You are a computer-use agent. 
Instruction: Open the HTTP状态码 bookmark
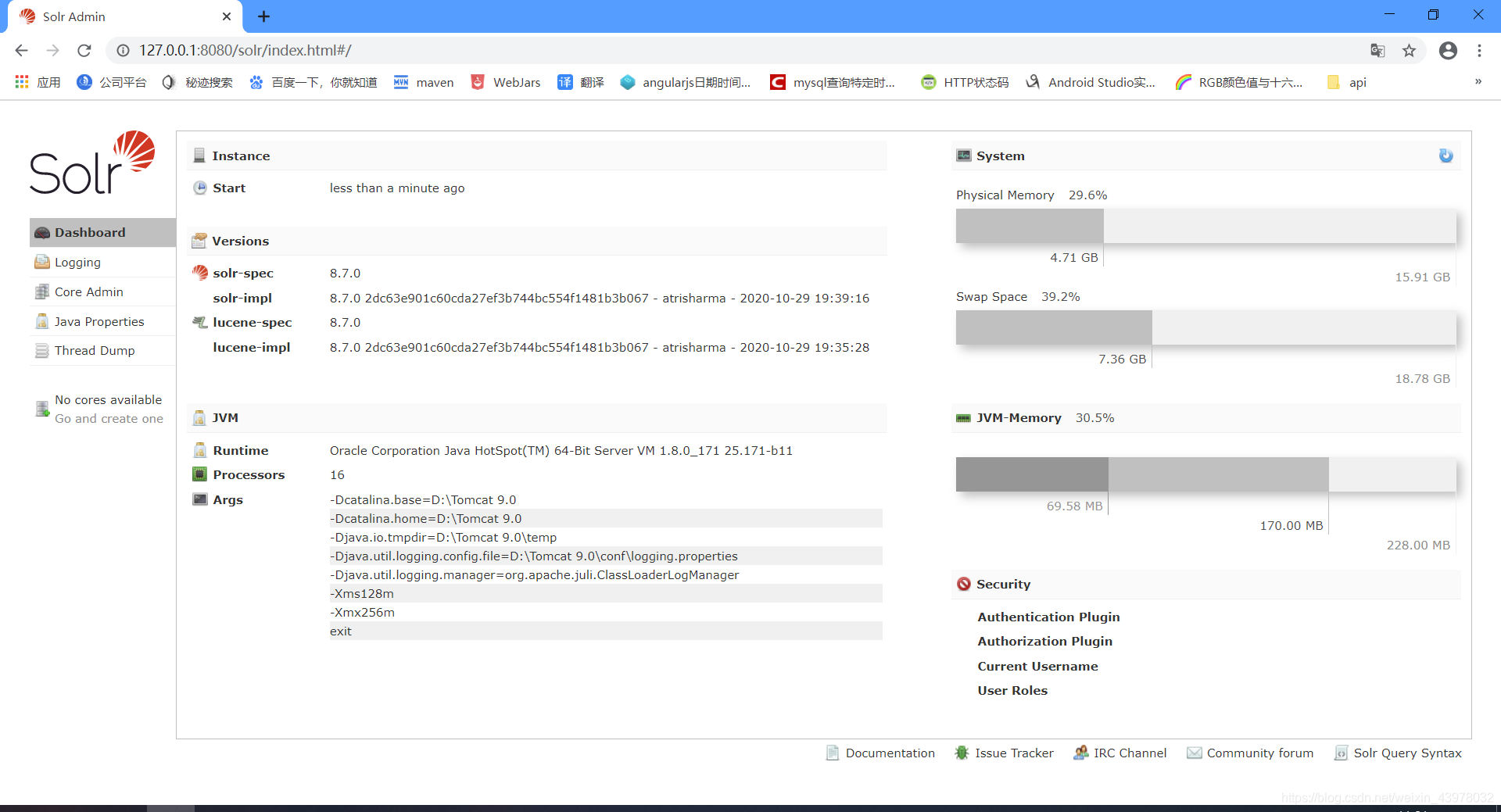(x=965, y=82)
